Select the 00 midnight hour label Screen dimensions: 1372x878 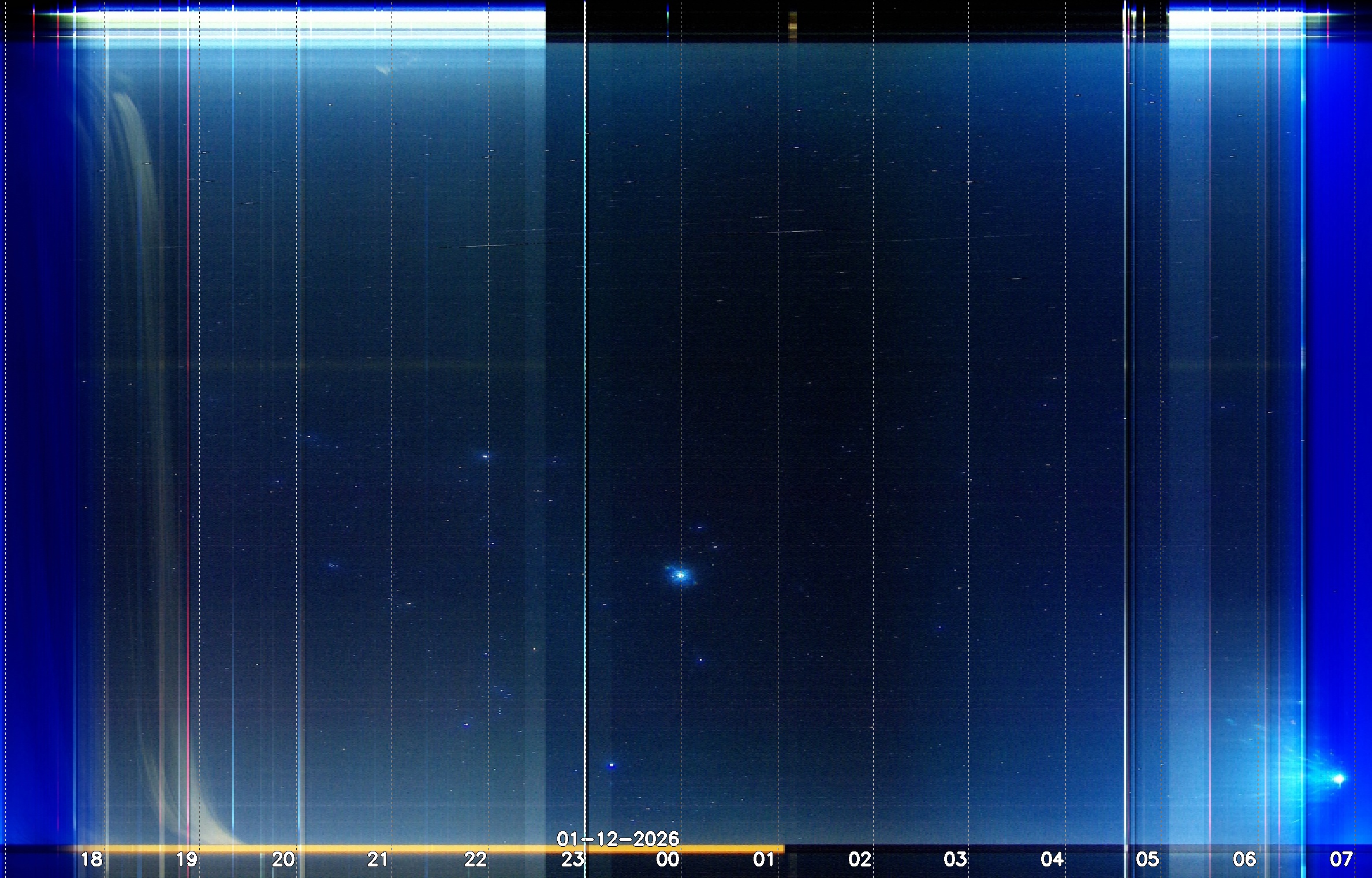(668, 860)
